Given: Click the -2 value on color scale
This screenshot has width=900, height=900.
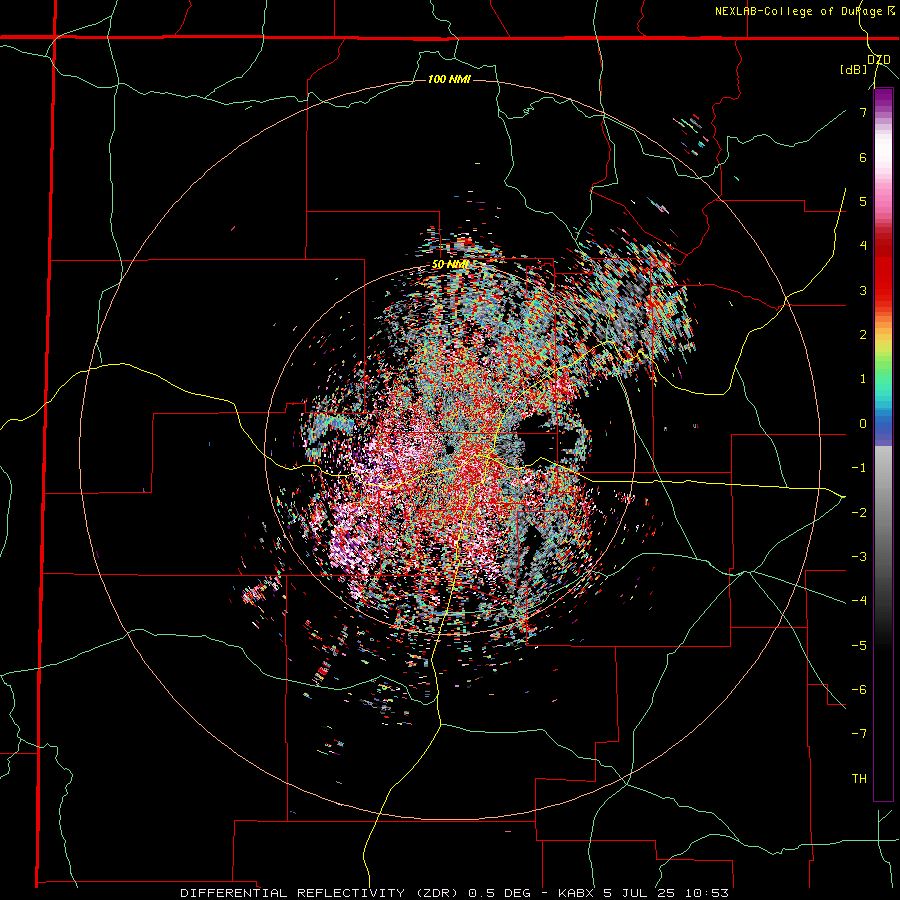Looking at the screenshot, I should click(859, 512).
